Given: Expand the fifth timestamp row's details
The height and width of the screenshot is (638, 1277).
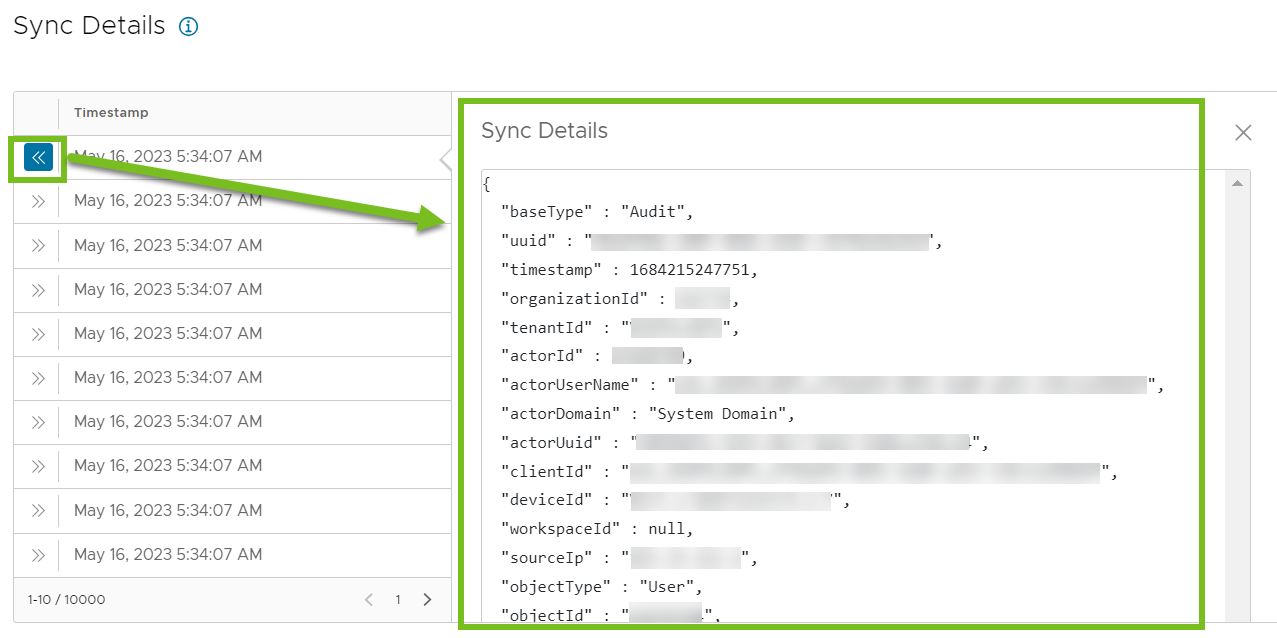Looking at the screenshot, I should (x=38, y=334).
